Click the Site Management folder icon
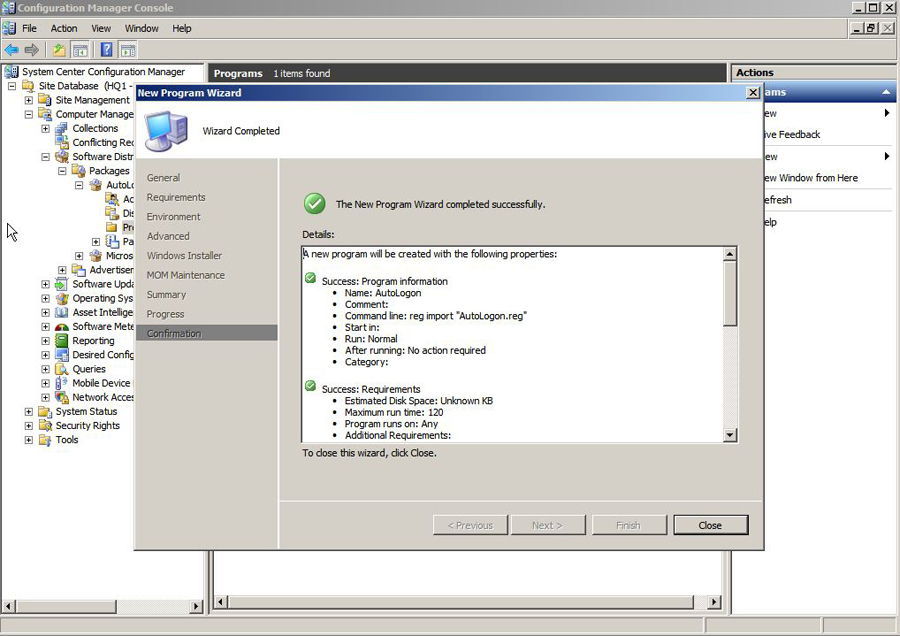 pos(45,100)
